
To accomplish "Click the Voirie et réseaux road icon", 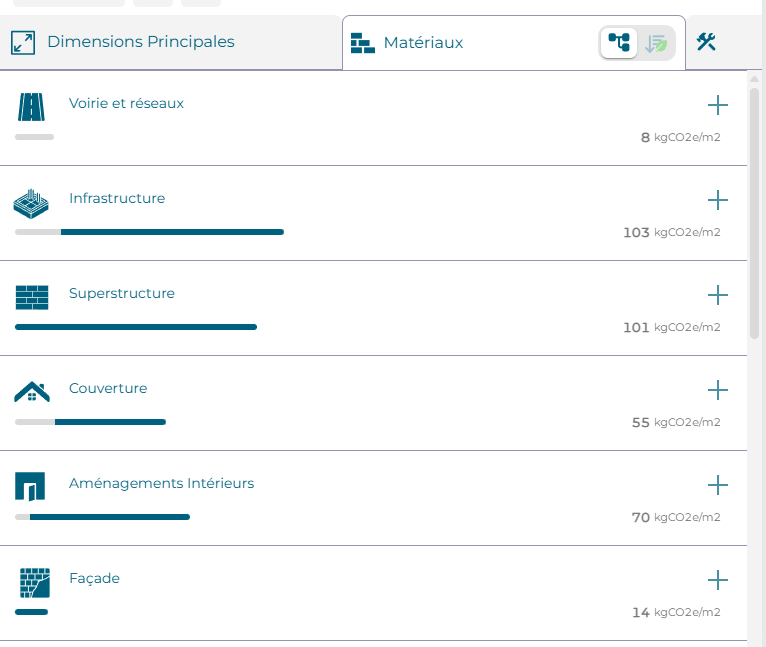I will (x=31, y=107).
